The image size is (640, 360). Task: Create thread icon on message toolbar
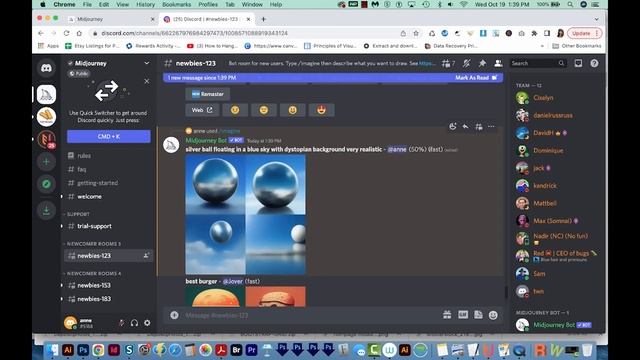click(478, 127)
